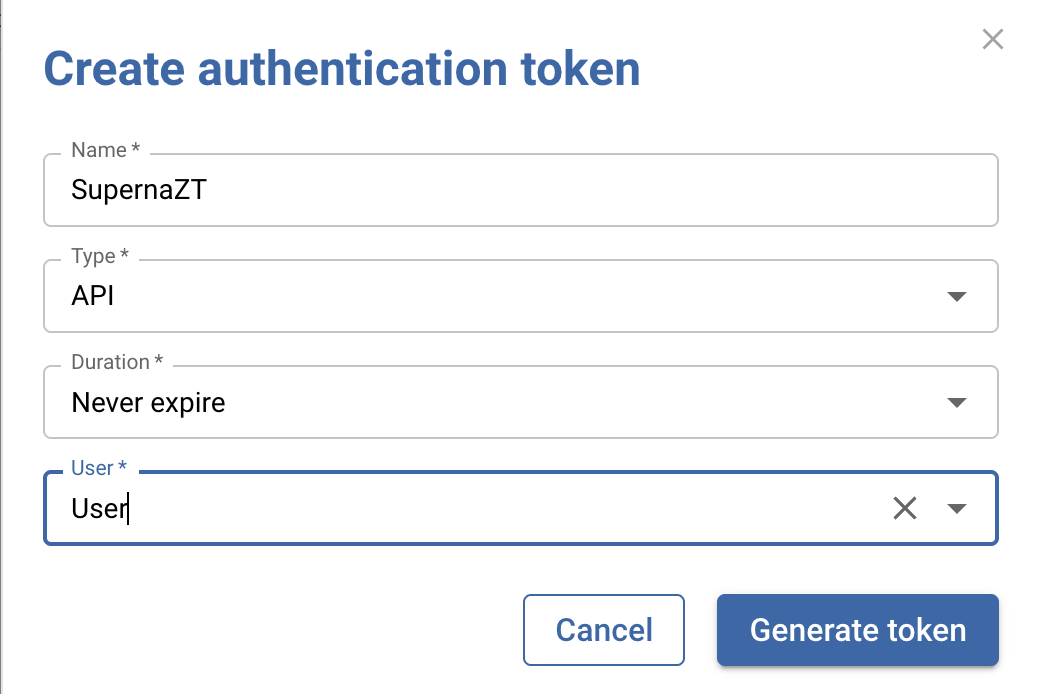Screen dimensions: 1038x694
Task: Clear the User field with the X icon
Action: click(904, 508)
